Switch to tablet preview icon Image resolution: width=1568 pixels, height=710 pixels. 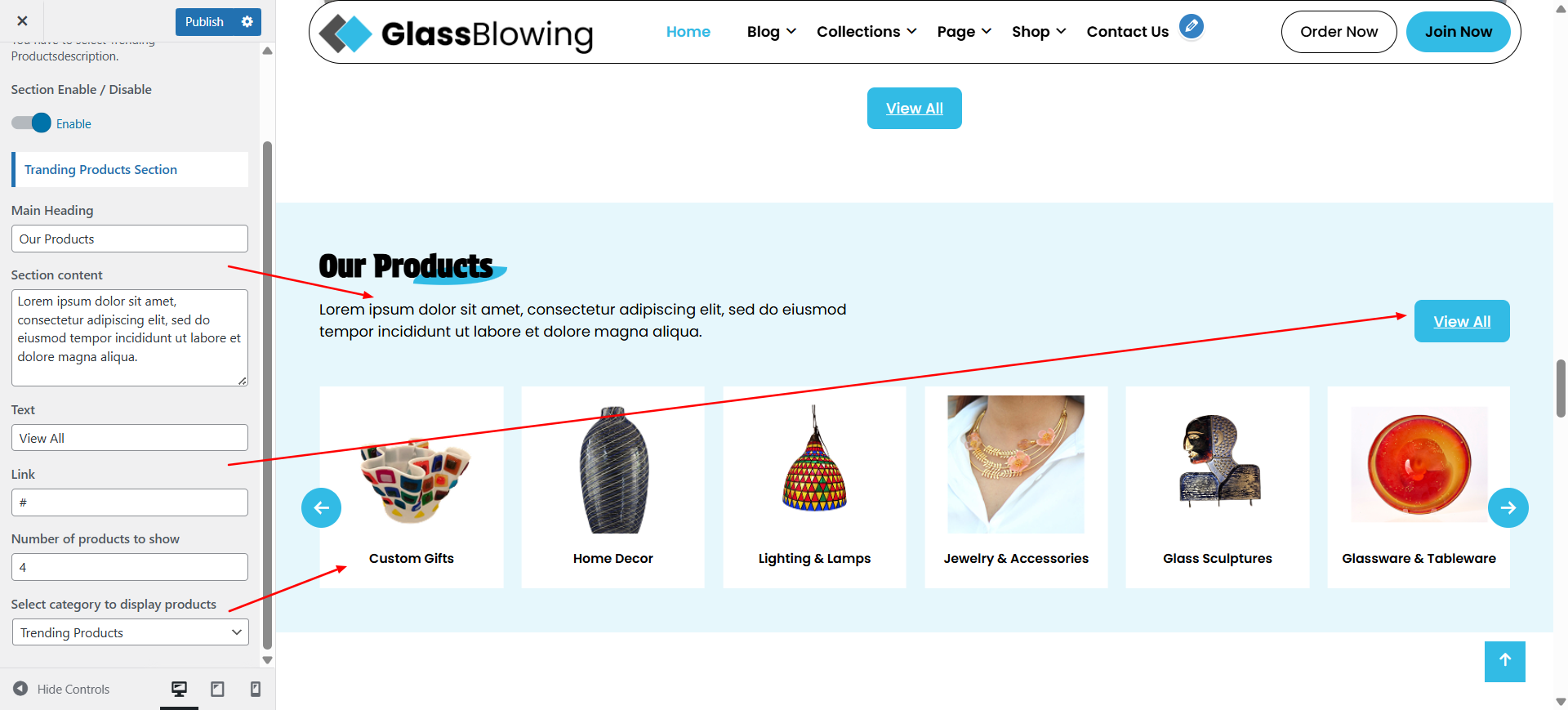point(217,690)
